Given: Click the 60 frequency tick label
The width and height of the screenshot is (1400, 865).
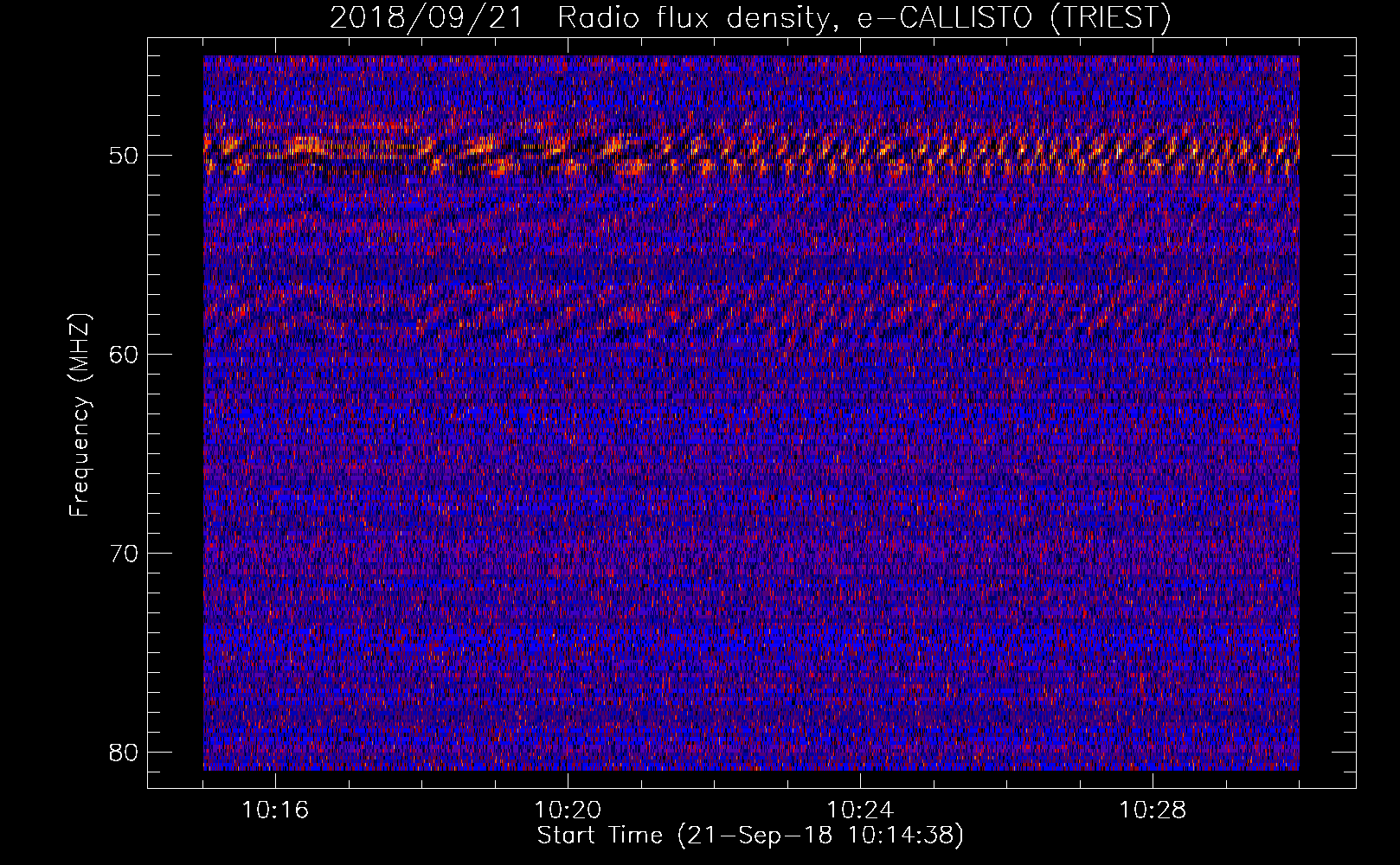Looking at the screenshot, I should pyautogui.click(x=124, y=355).
